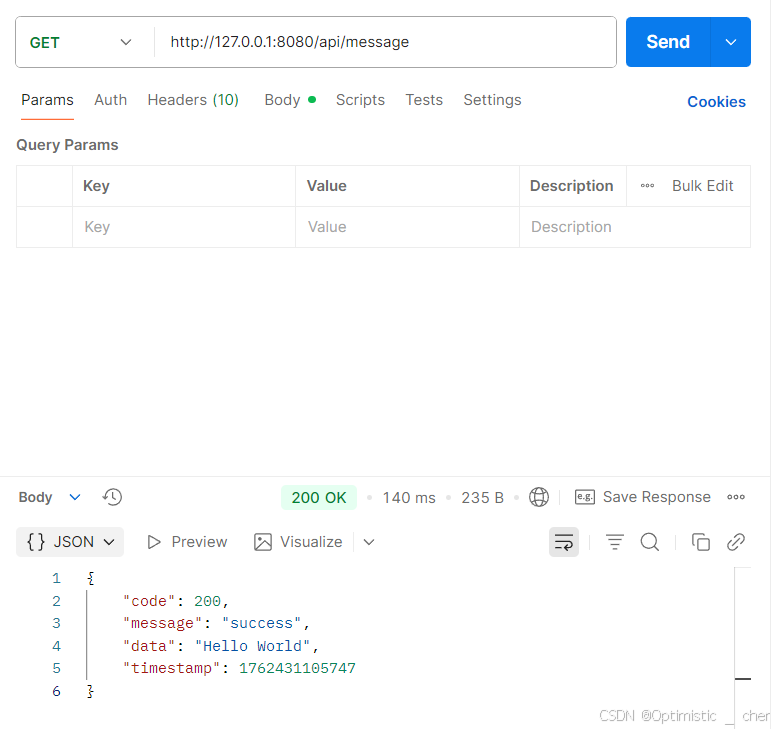The height and width of the screenshot is (729, 774).
Task: Click the JSON braces icon
Action: [36, 542]
